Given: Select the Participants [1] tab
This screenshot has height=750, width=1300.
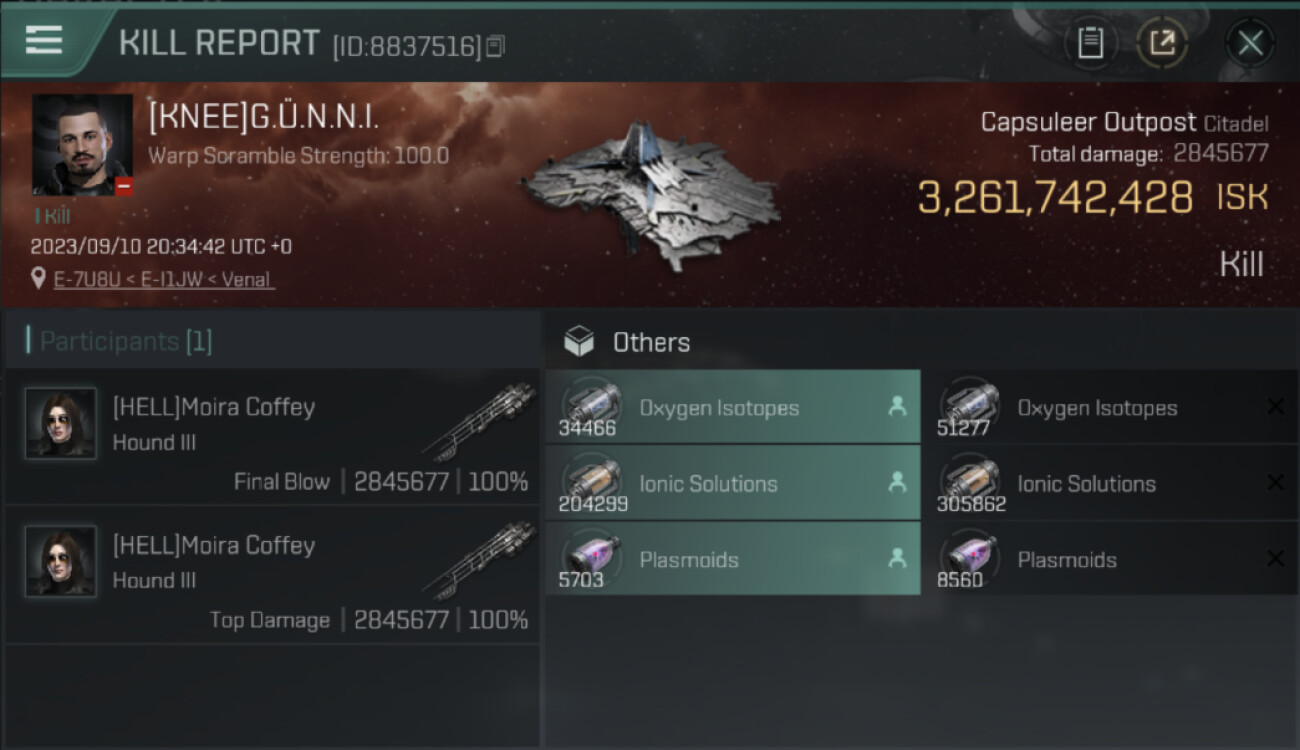Looking at the screenshot, I should (126, 341).
